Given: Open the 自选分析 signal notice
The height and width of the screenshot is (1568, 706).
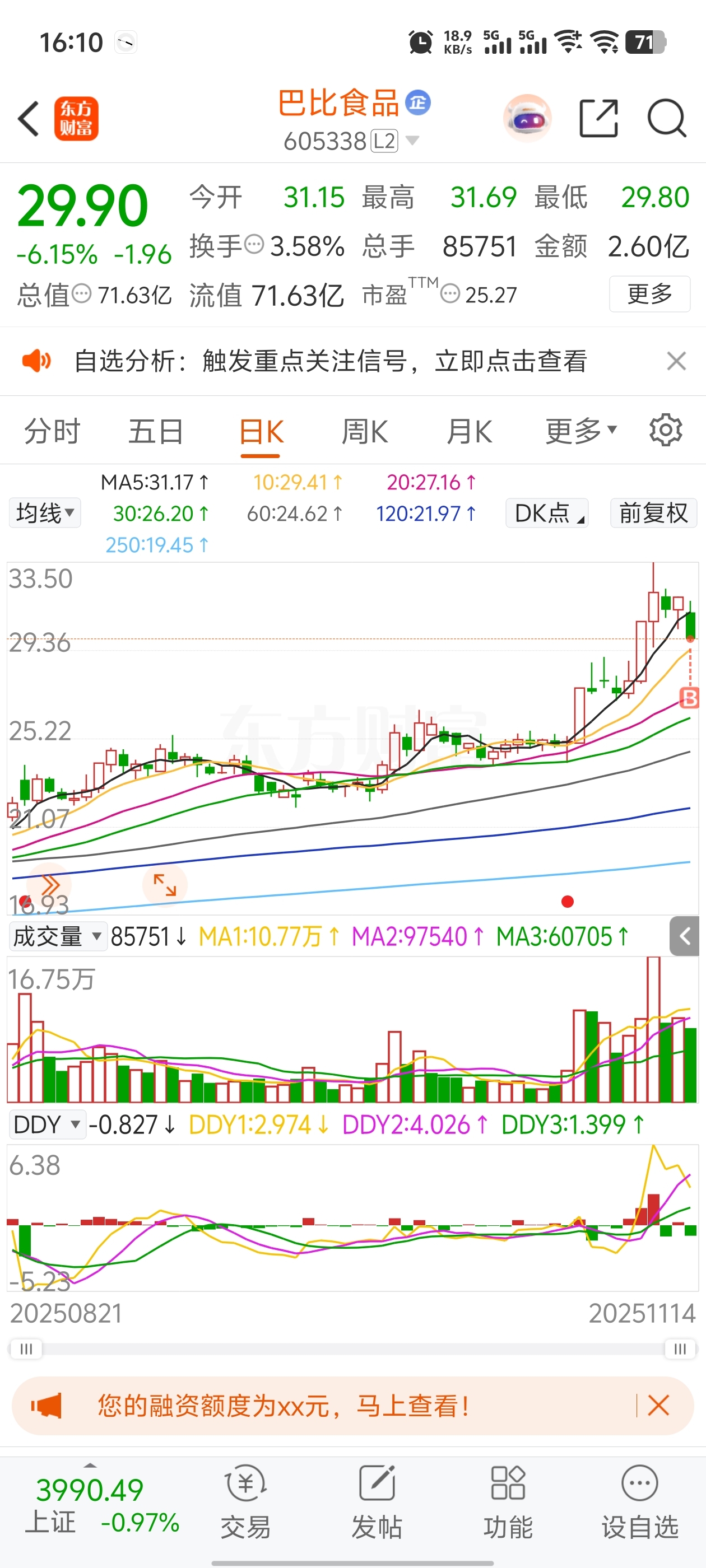Looking at the screenshot, I should (x=331, y=361).
